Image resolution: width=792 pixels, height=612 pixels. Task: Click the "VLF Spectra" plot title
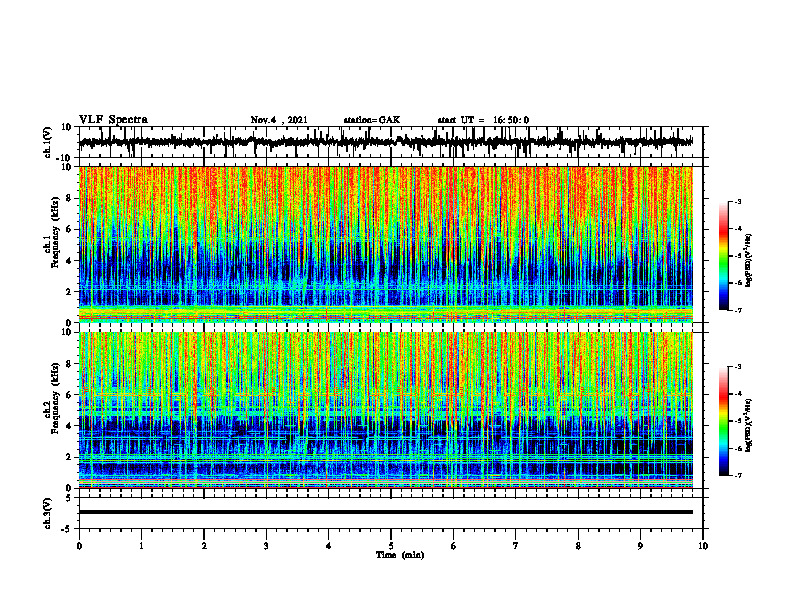point(113,120)
